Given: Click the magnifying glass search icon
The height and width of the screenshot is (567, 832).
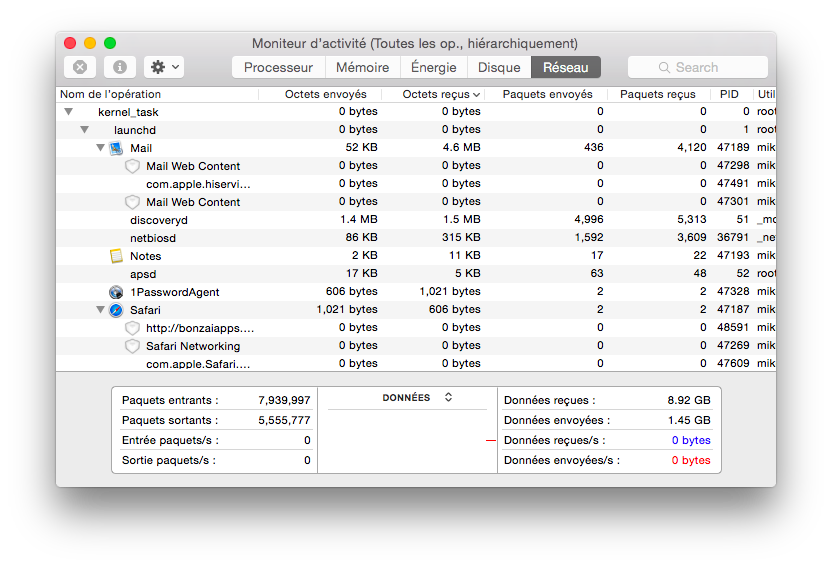Looking at the screenshot, I should pyautogui.click(x=664, y=67).
